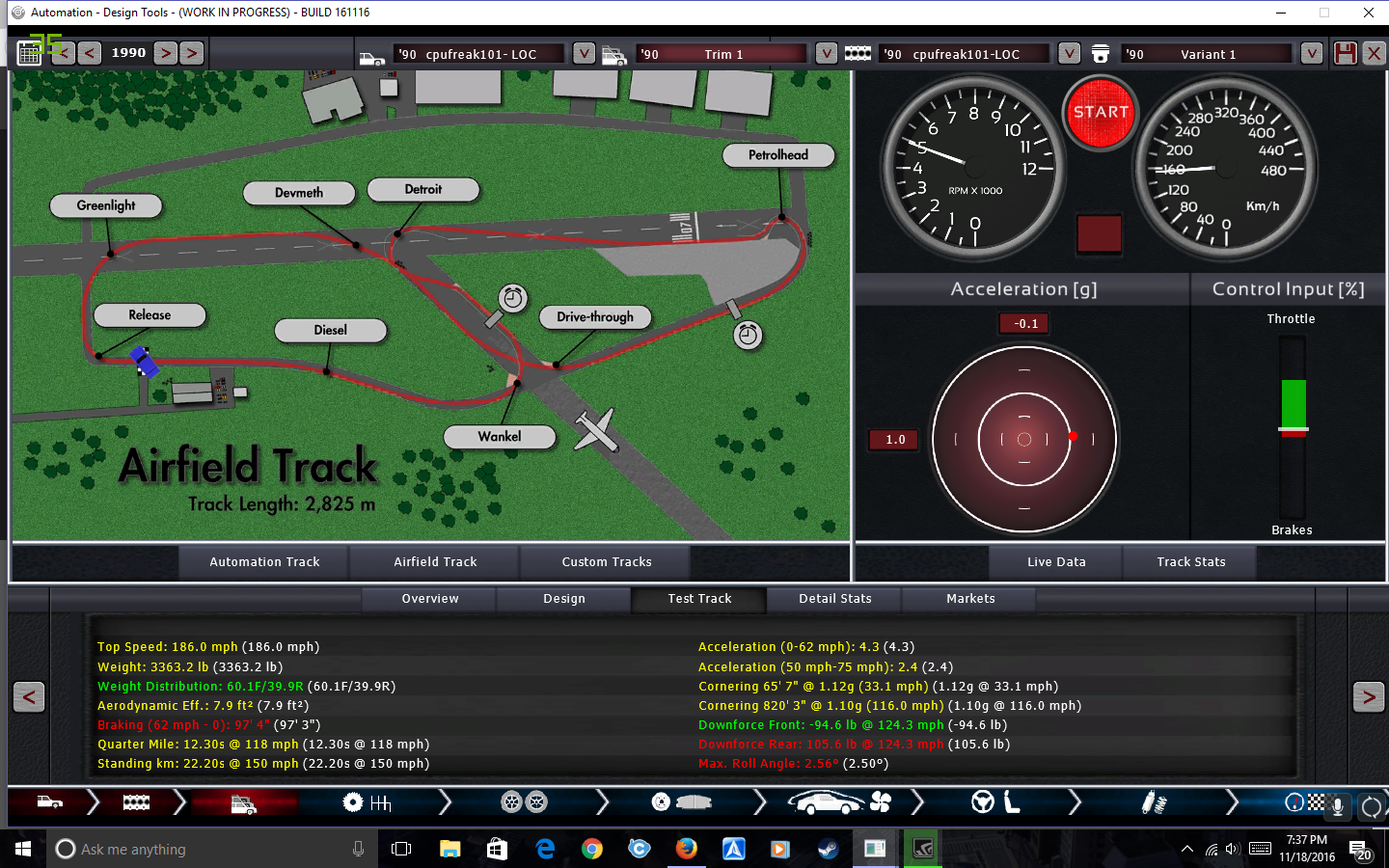
Task: Expand the Trim 1 dropdown
Action: pyautogui.click(x=827, y=53)
